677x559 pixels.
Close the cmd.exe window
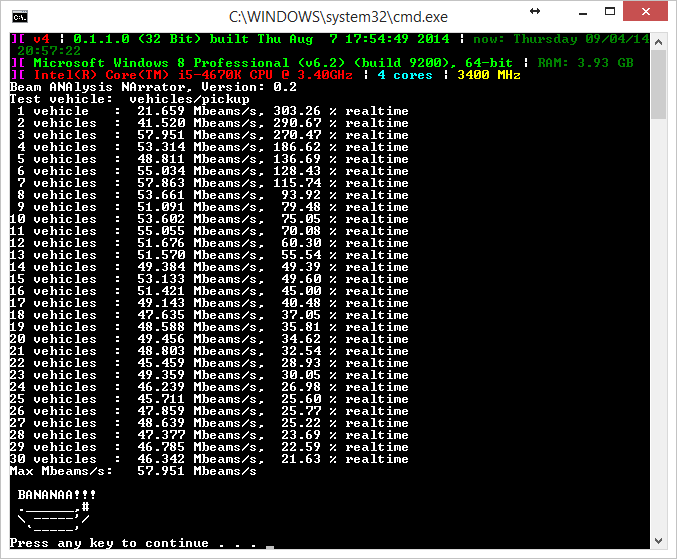[x=645, y=11]
